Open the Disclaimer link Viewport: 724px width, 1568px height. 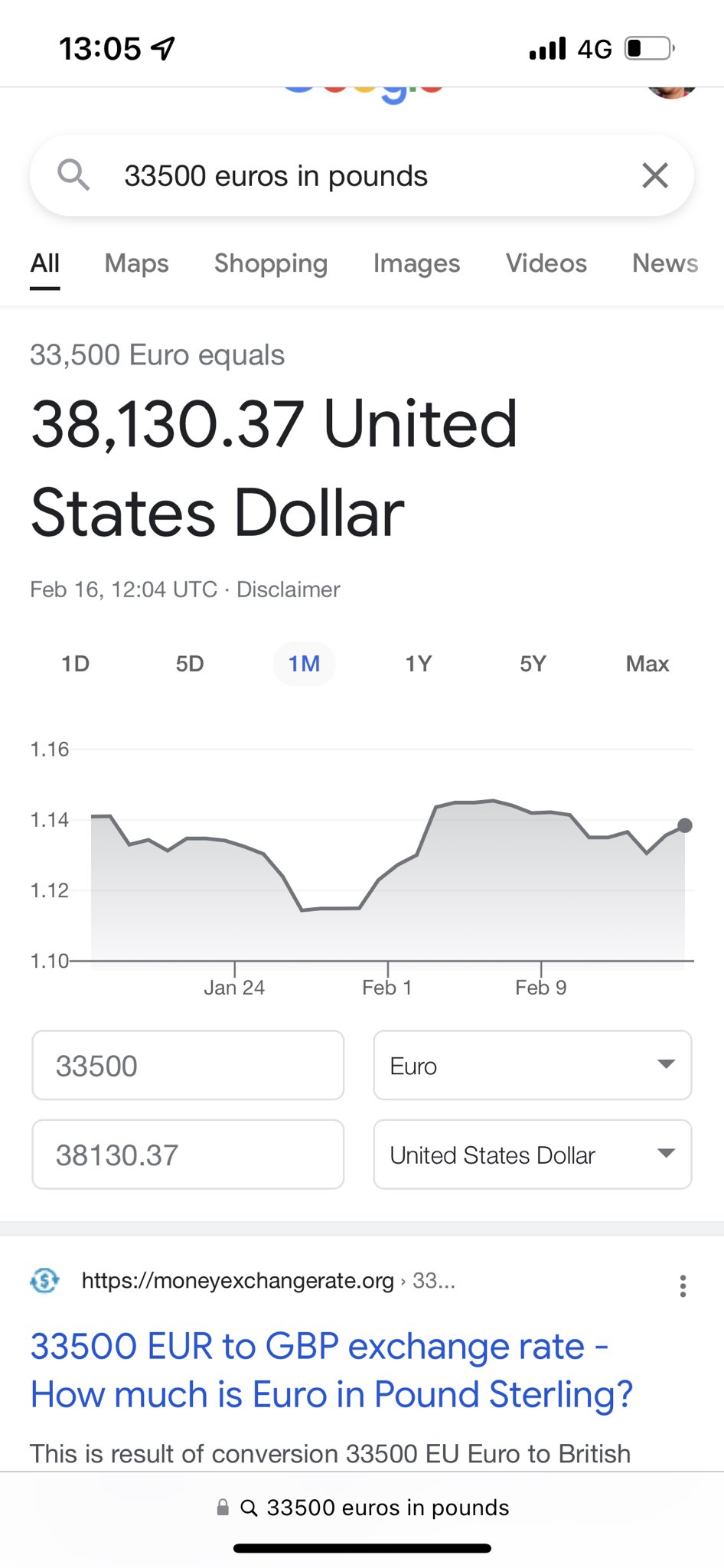[x=288, y=590]
